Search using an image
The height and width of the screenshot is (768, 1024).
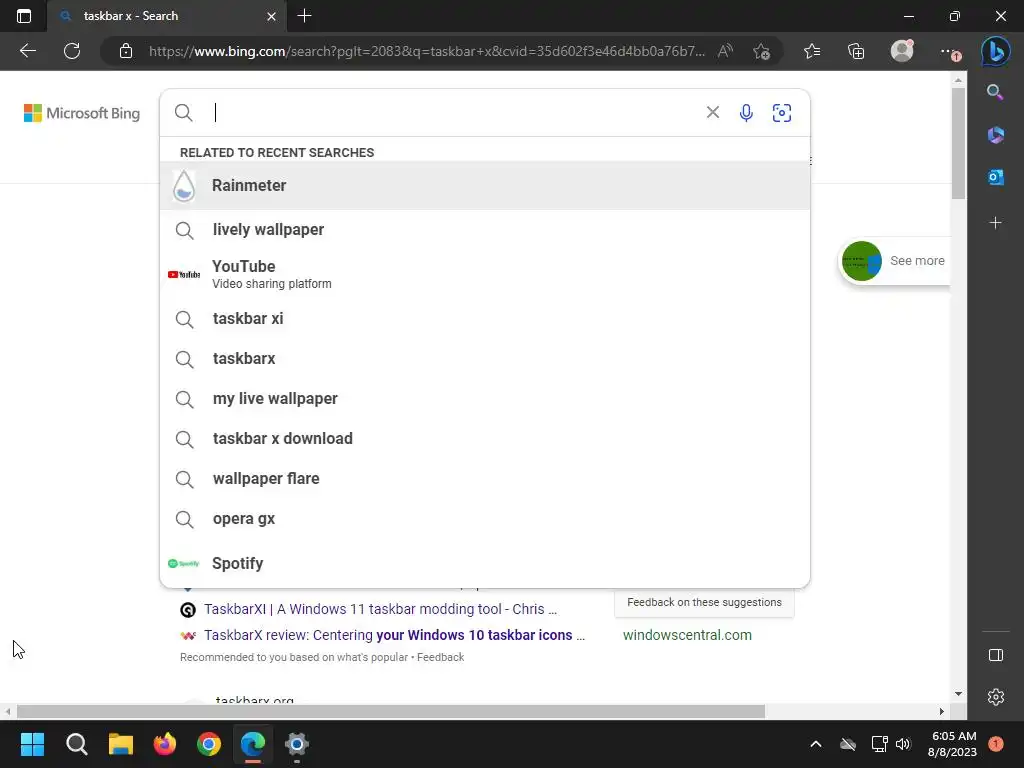coord(782,113)
